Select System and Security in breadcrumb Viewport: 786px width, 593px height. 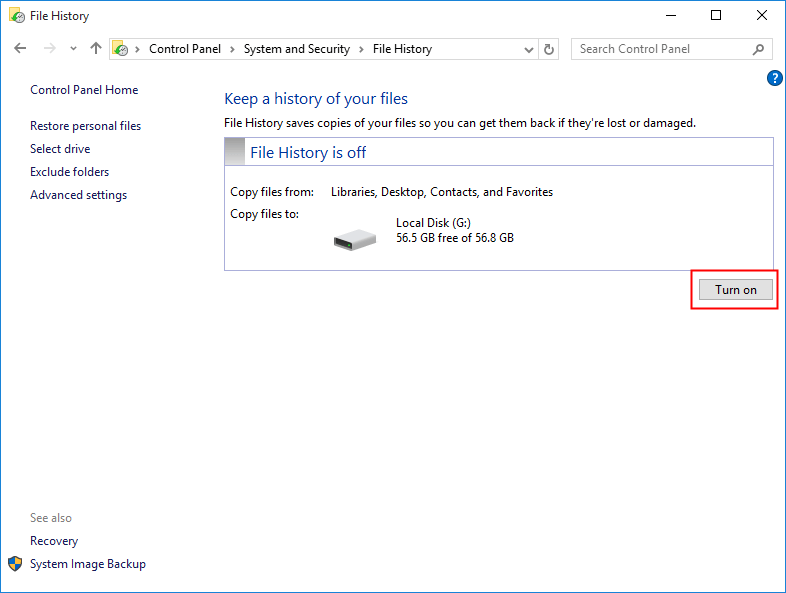[x=296, y=49]
